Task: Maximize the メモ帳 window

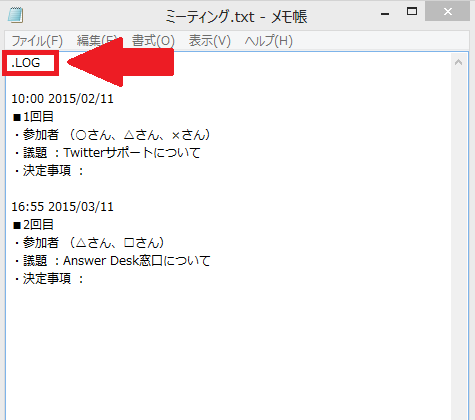Action: point(412,12)
